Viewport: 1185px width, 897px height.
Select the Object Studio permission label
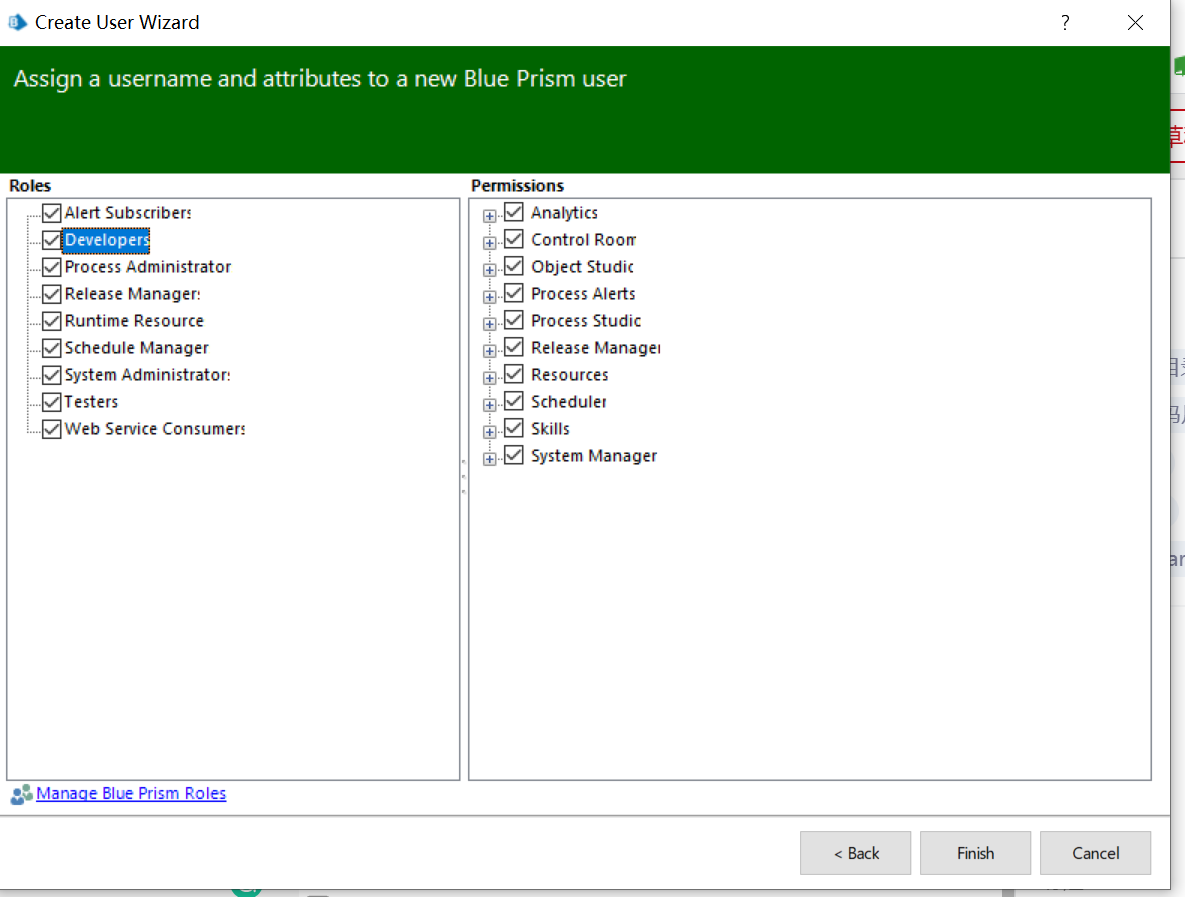582,267
